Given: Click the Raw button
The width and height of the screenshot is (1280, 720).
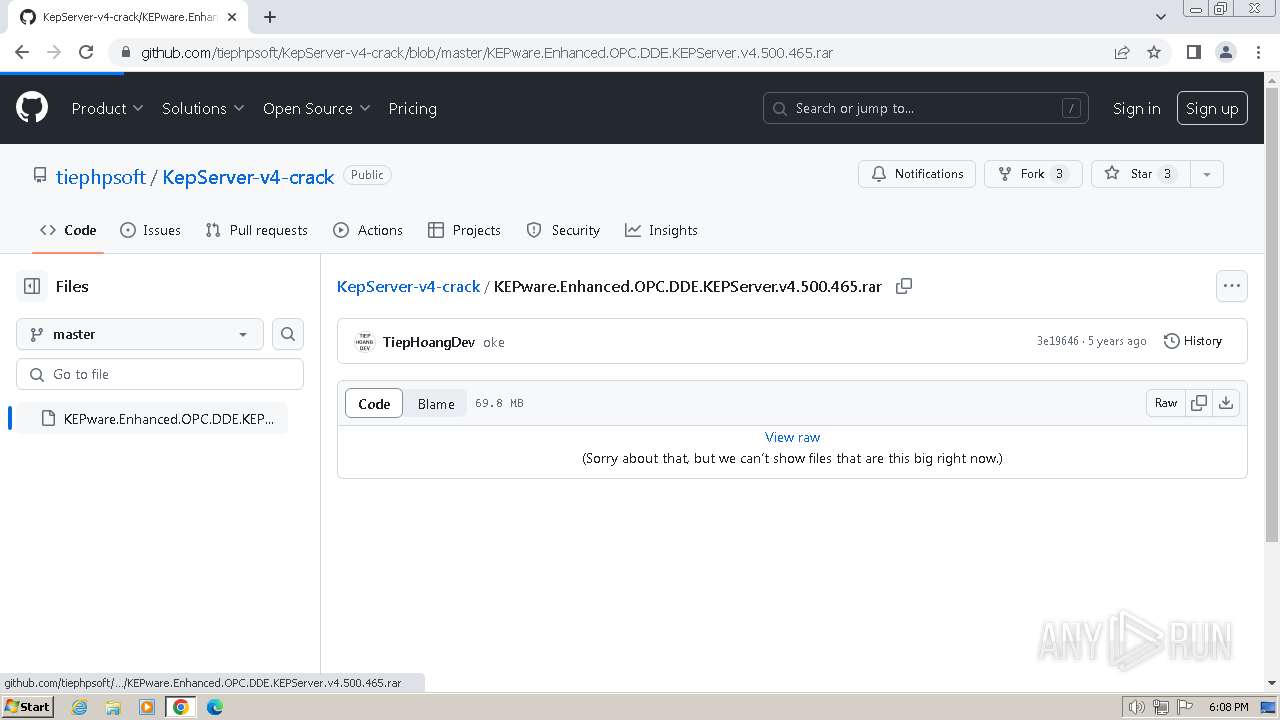Looking at the screenshot, I should pos(1166,403).
